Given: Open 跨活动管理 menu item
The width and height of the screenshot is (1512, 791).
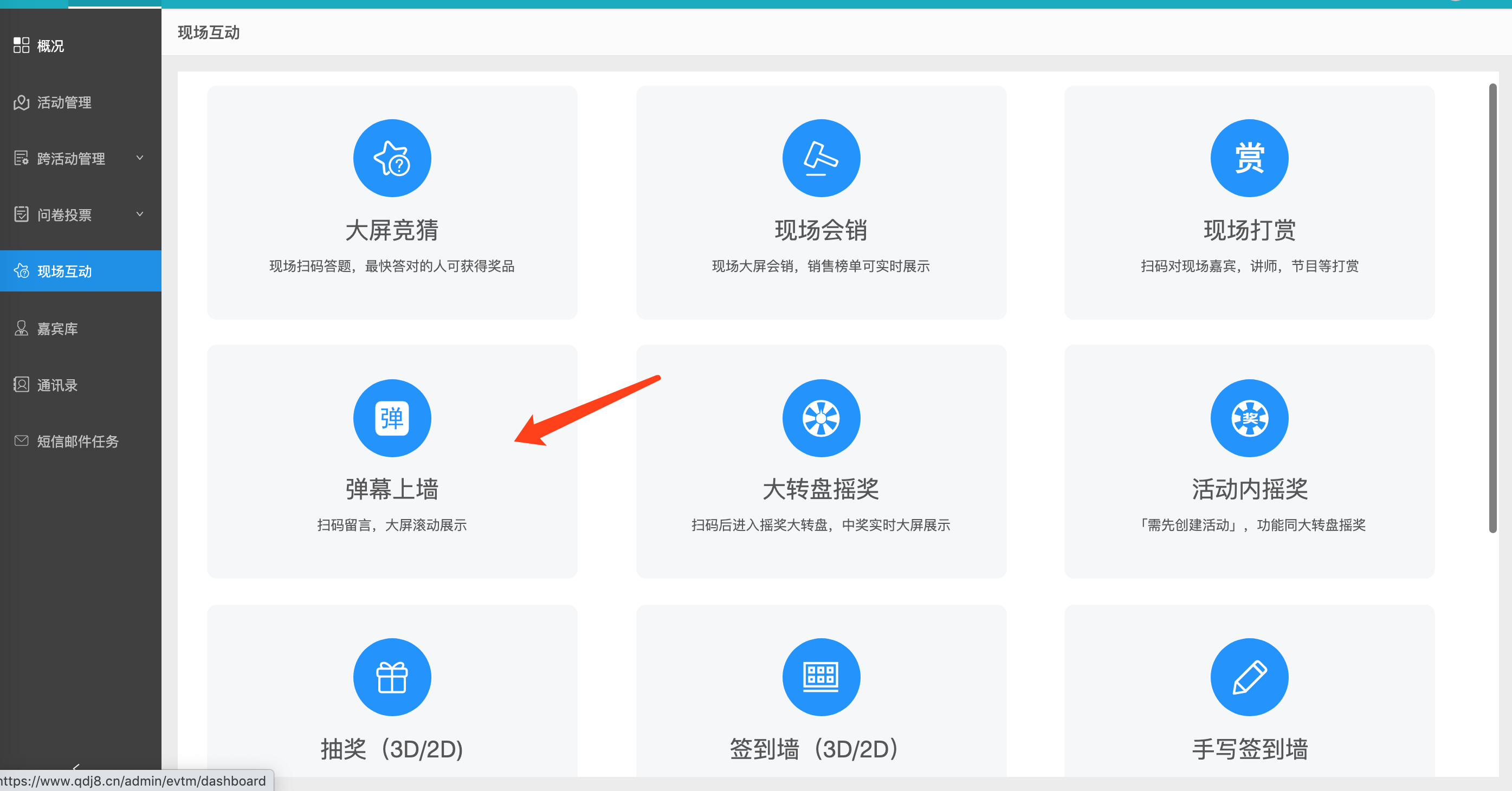Looking at the screenshot, I should click(x=80, y=158).
